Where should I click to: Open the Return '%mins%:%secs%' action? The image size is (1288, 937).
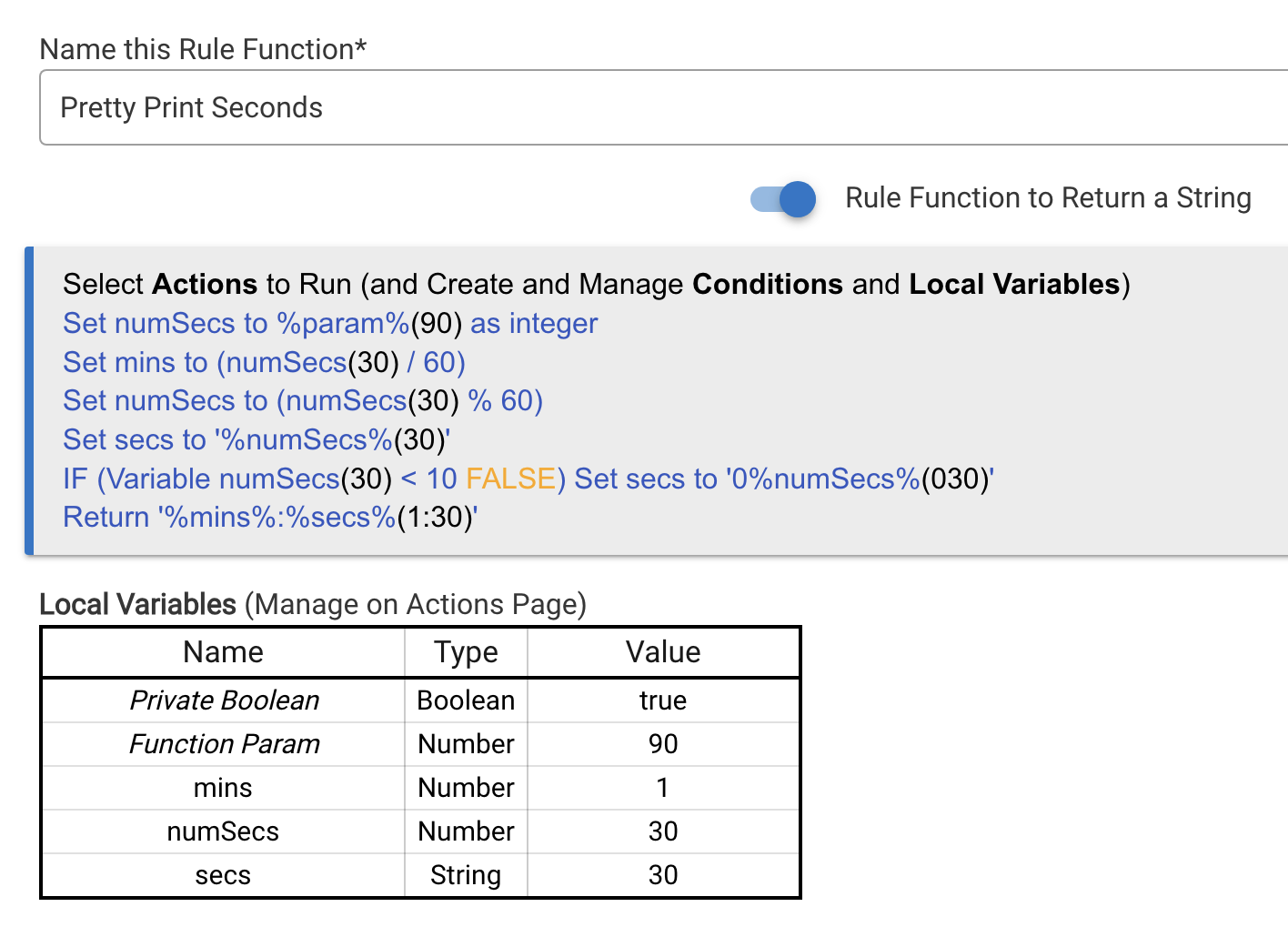click(270, 517)
